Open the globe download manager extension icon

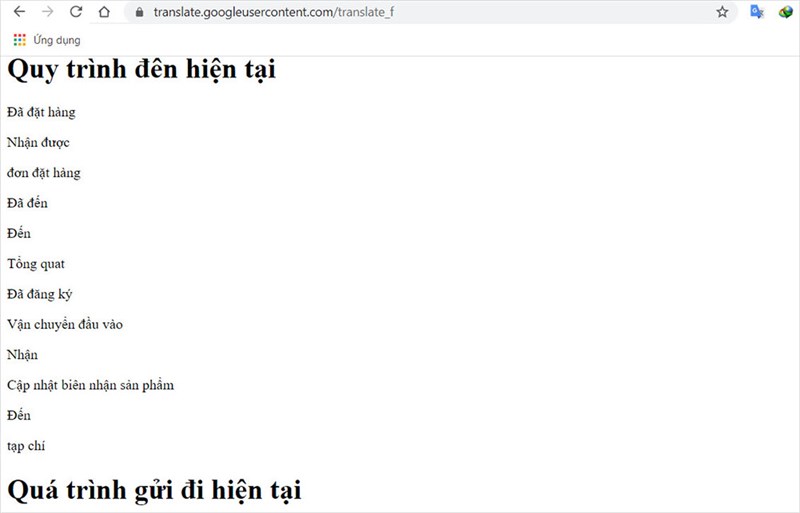(785, 12)
